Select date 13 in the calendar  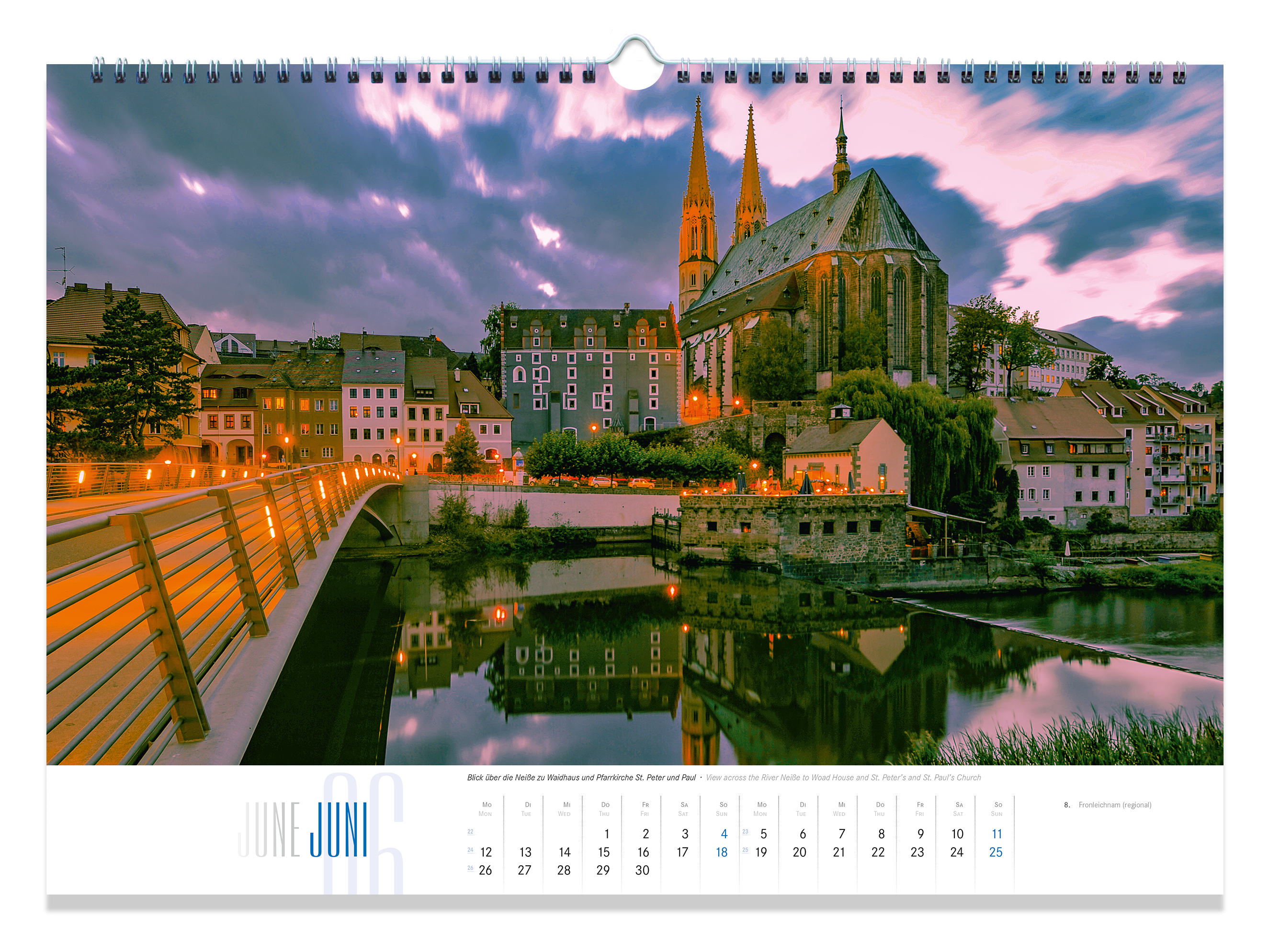525,852
